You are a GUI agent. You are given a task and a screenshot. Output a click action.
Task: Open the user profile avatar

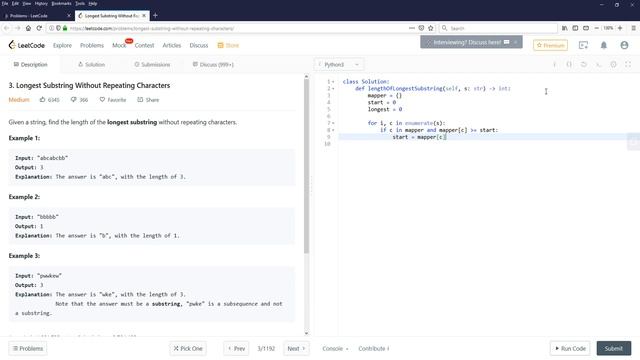click(x=624, y=45)
